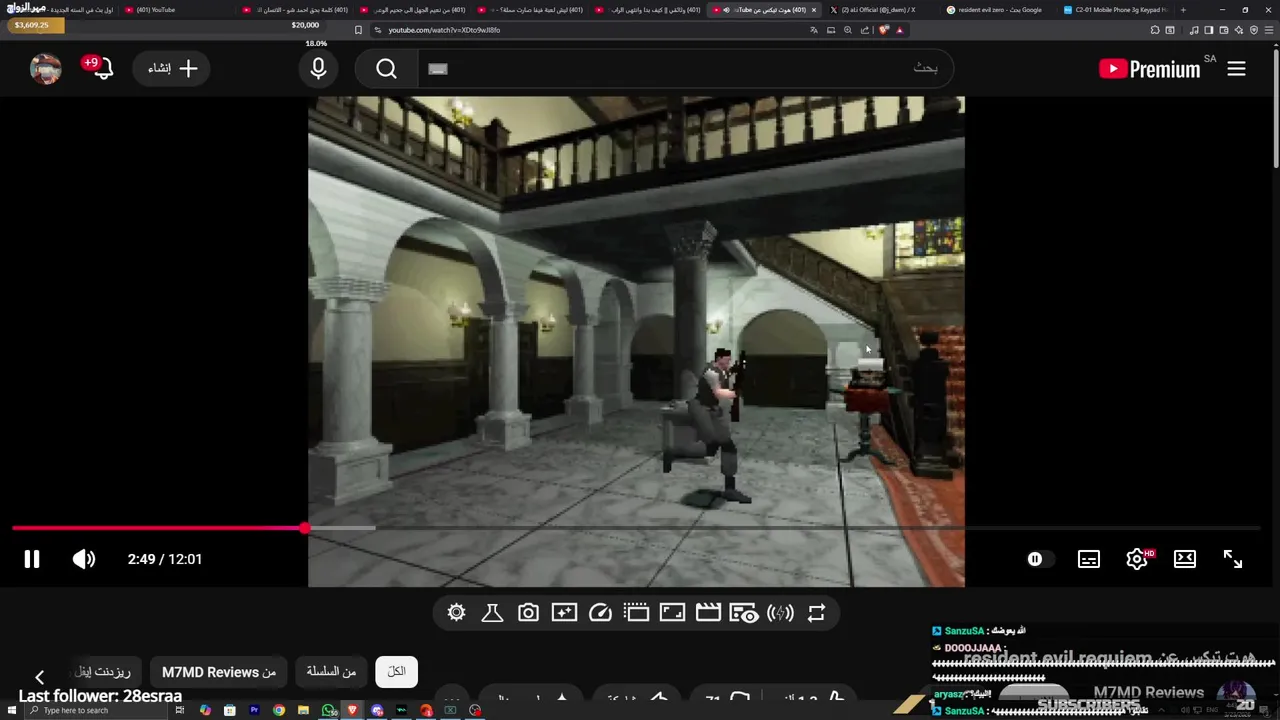This screenshot has width=1280, height=720.
Task: Open a new browser tab with plus button
Action: tap(1183, 10)
